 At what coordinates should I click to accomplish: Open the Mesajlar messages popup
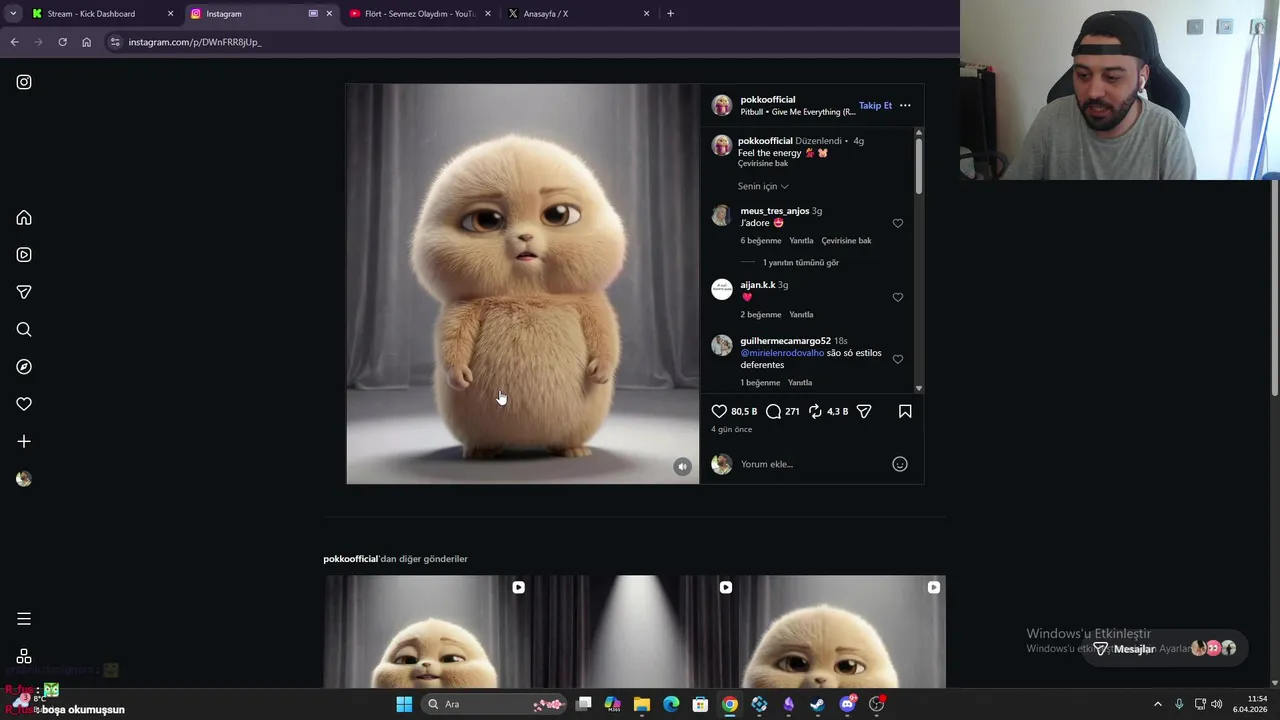pos(1165,648)
